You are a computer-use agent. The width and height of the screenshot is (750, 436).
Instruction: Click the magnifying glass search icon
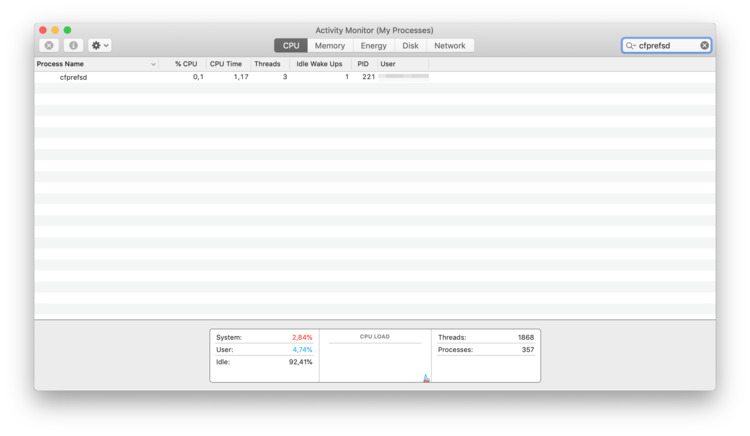630,46
